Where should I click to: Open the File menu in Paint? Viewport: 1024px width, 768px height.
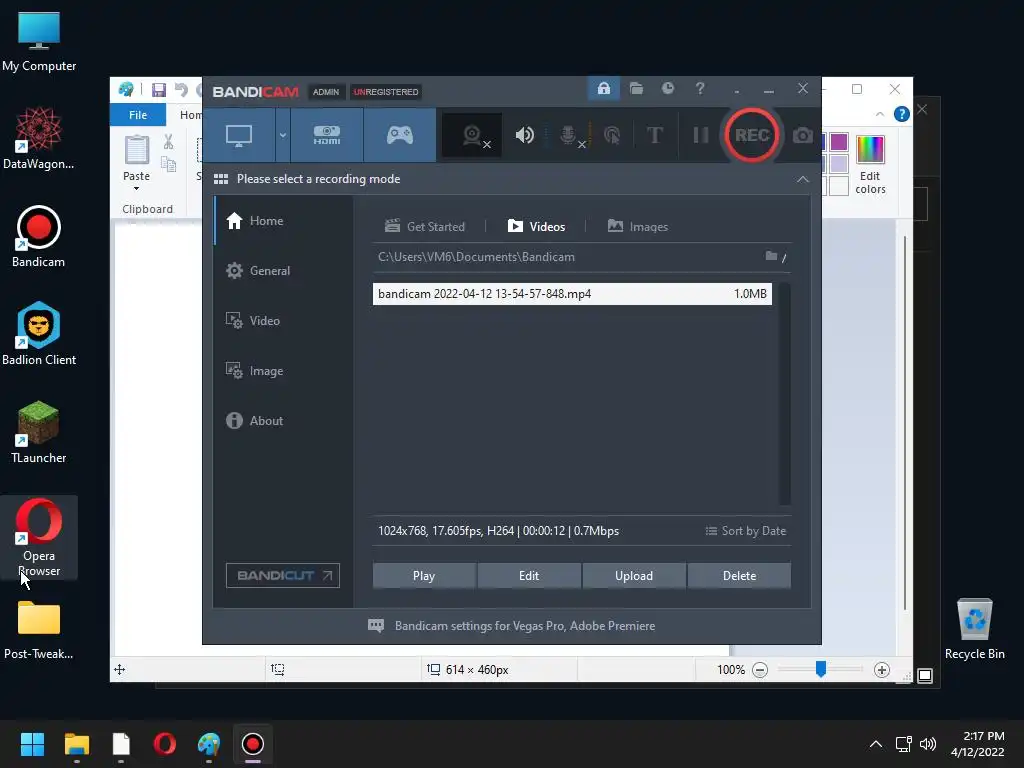[x=138, y=115]
